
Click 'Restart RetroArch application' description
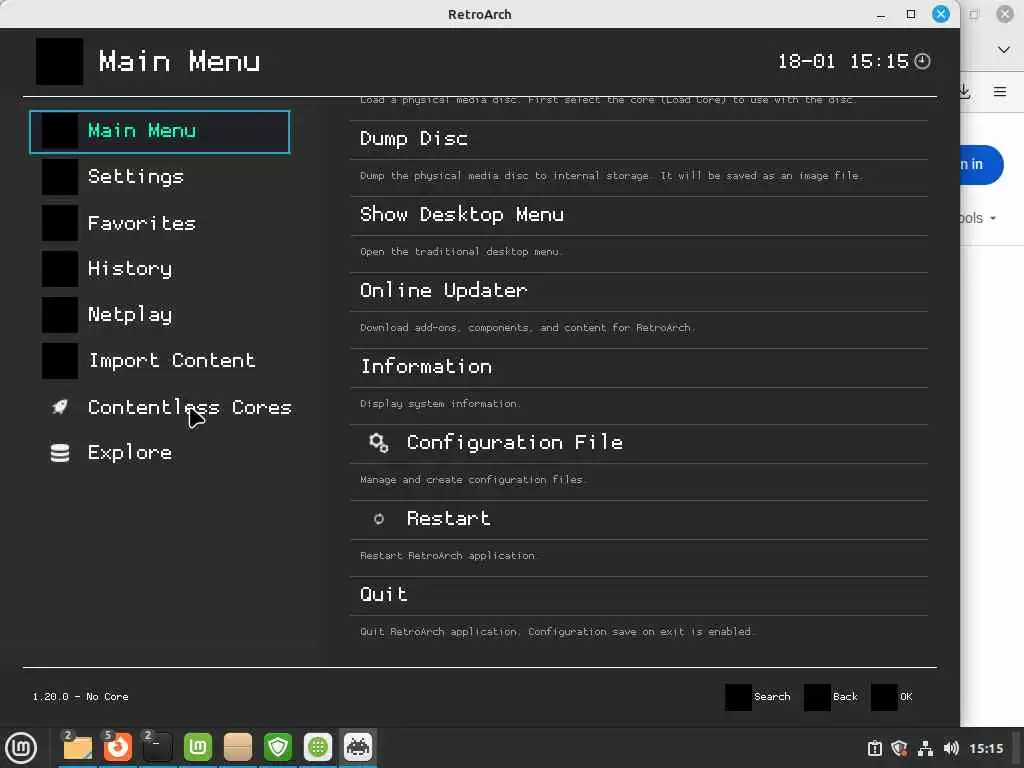pyautogui.click(x=447, y=556)
